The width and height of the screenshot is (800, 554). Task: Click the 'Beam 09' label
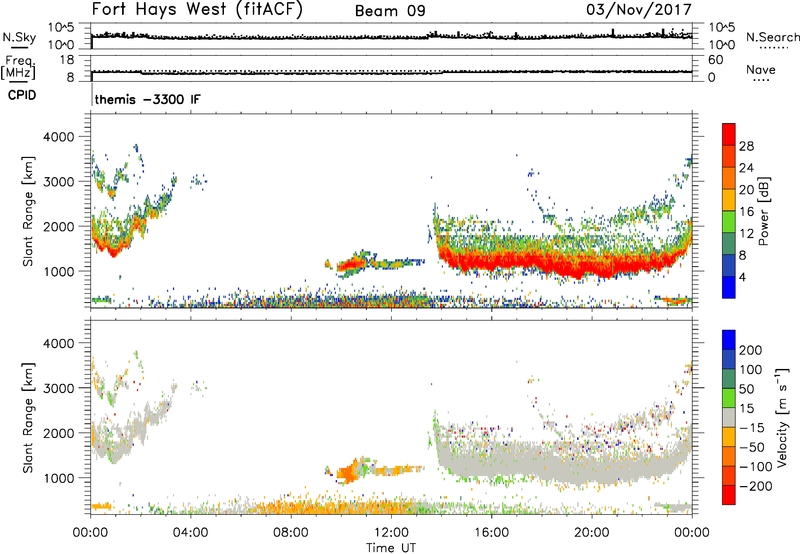tap(390, 11)
